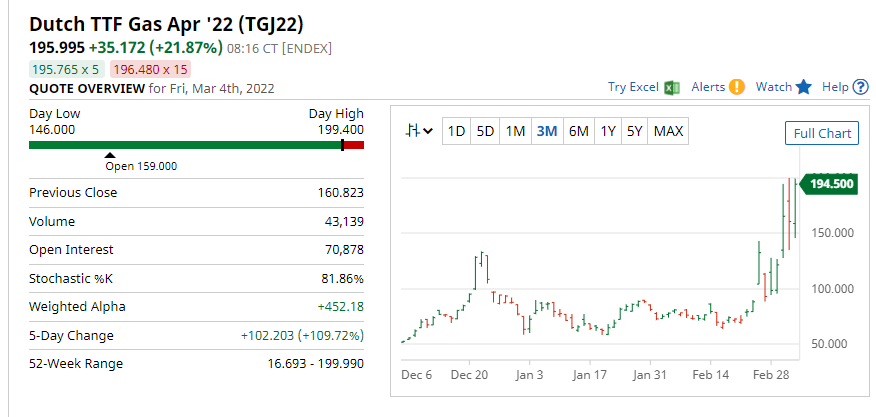Screen dimensions: 876x417
Task: Select the 1Y time range
Action: coord(608,131)
